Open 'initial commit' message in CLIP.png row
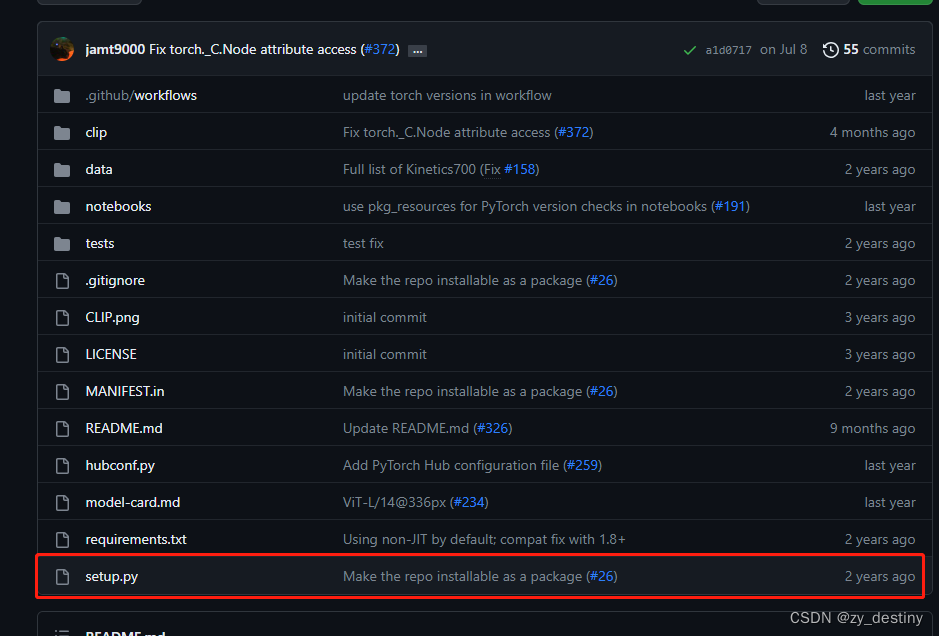 point(384,317)
